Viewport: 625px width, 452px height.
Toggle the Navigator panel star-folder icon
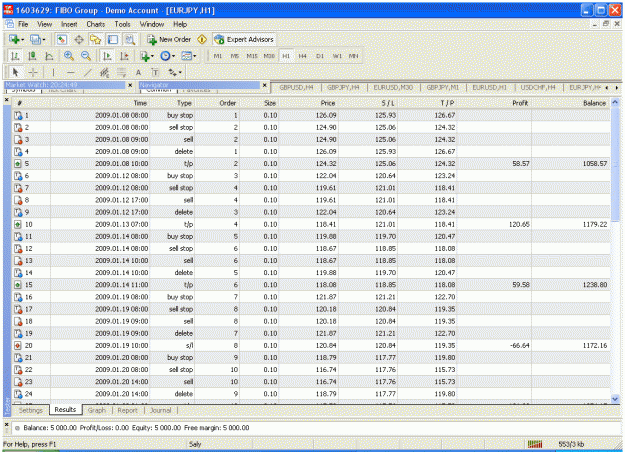96,39
